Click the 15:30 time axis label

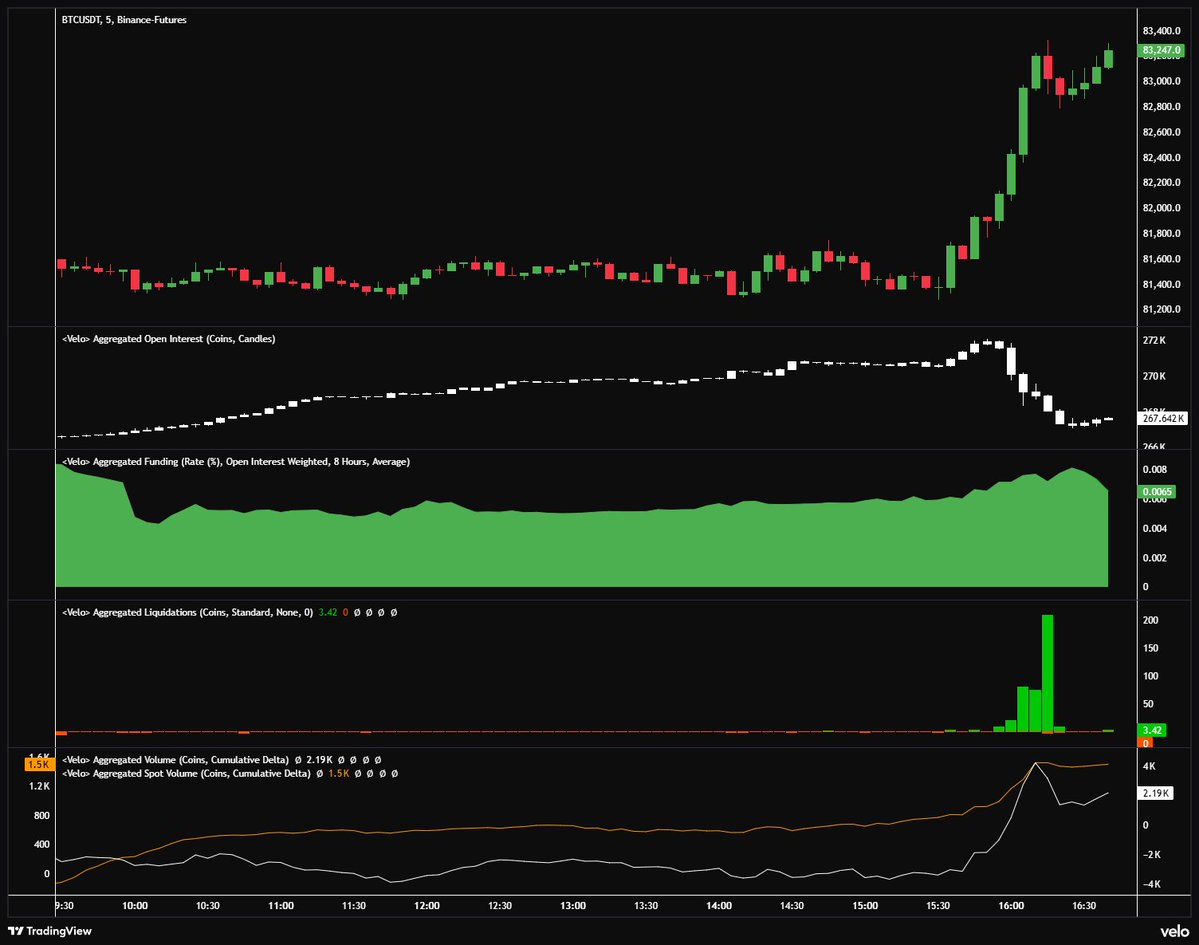click(938, 906)
